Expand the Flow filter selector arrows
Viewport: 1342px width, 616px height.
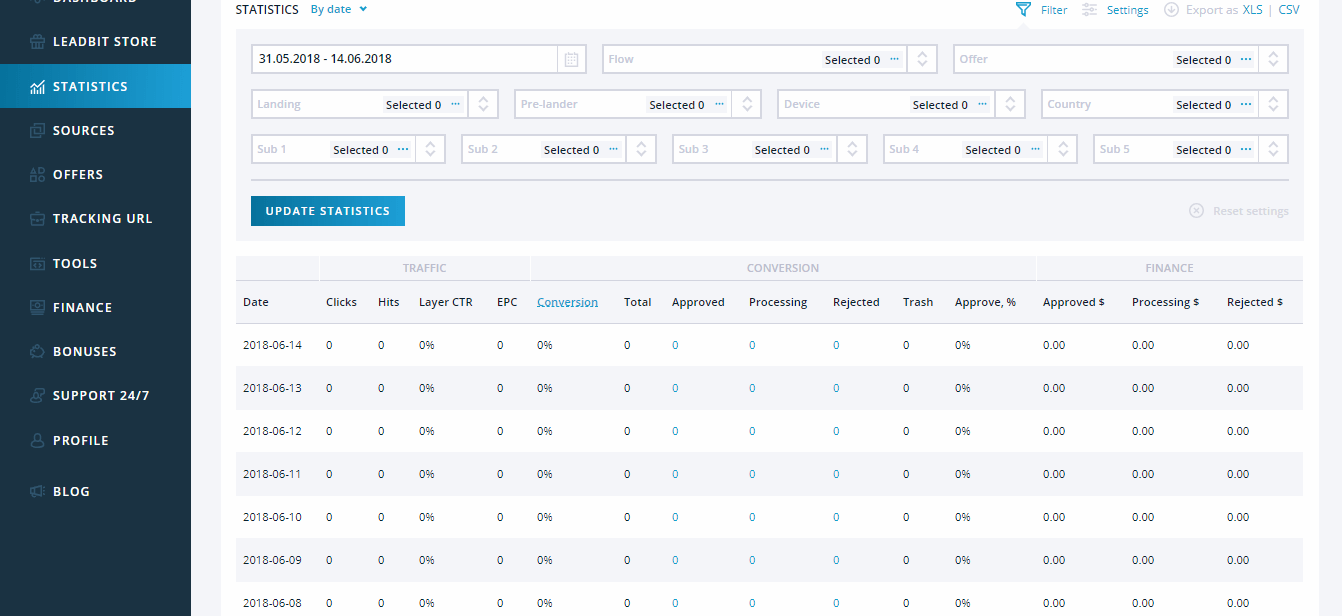pos(922,60)
